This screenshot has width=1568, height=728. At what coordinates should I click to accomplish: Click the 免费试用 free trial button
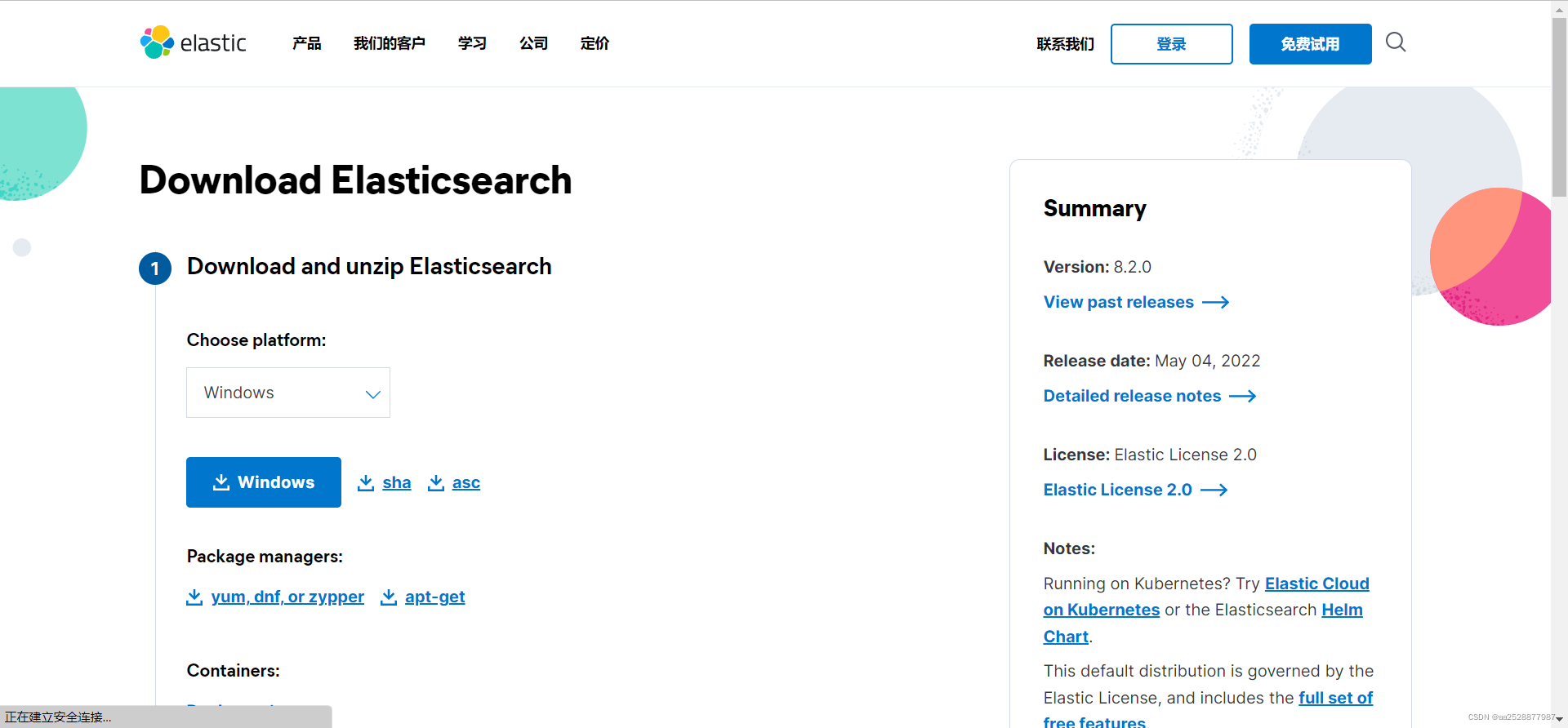coord(1311,44)
